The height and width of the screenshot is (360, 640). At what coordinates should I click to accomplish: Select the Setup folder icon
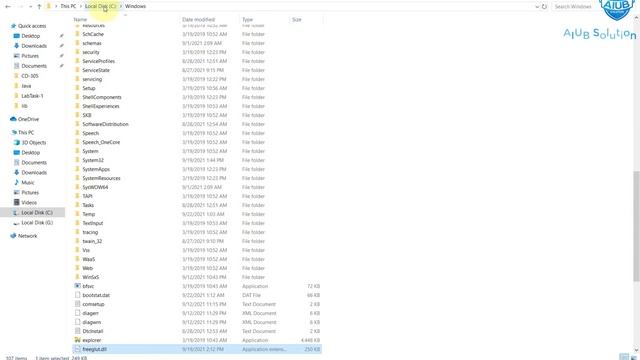(x=77, y=88)
